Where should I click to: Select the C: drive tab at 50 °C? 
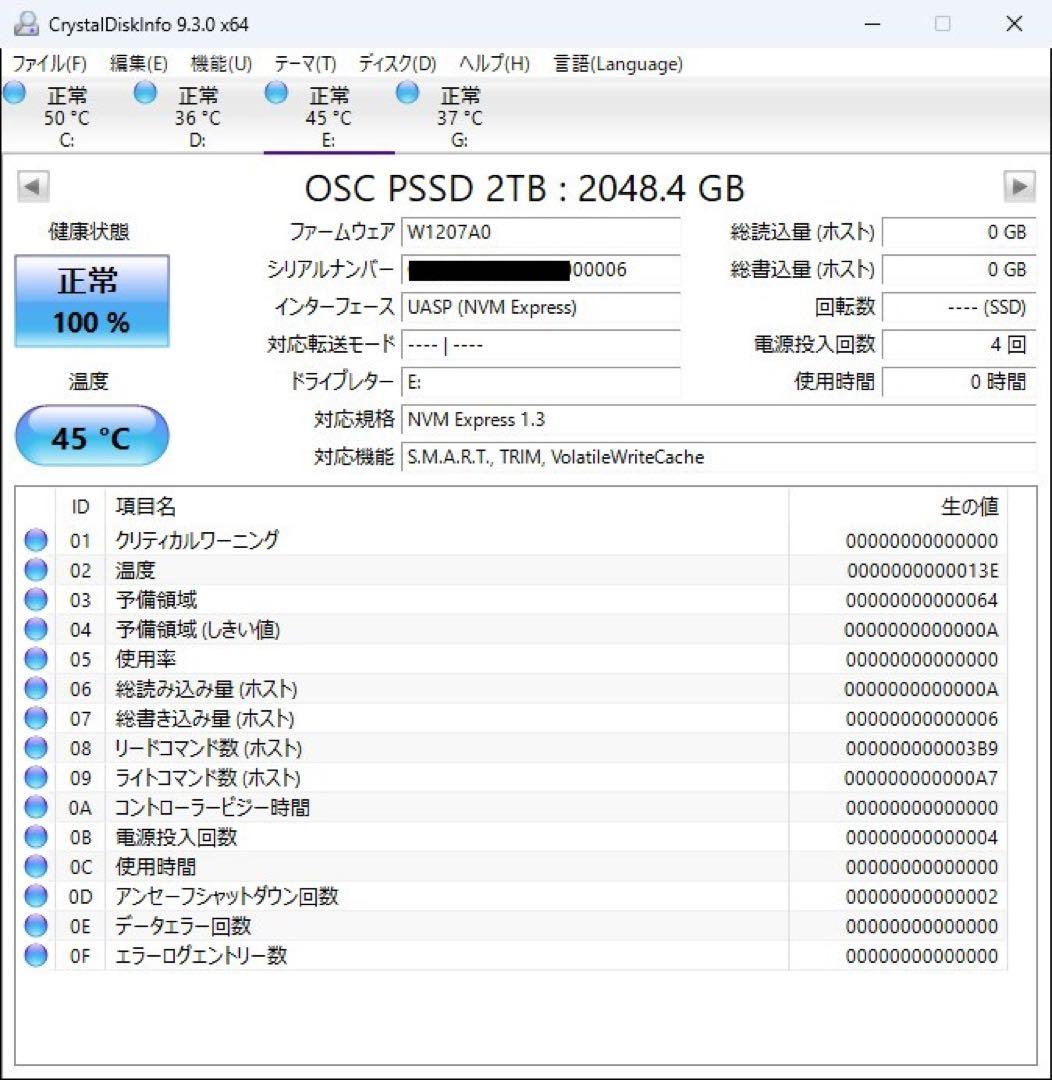point(66,116)
